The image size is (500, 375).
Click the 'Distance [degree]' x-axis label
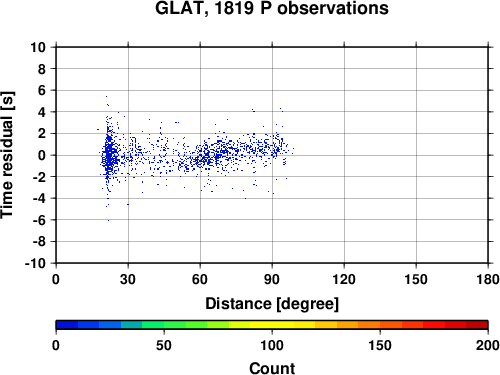[272, 304]
